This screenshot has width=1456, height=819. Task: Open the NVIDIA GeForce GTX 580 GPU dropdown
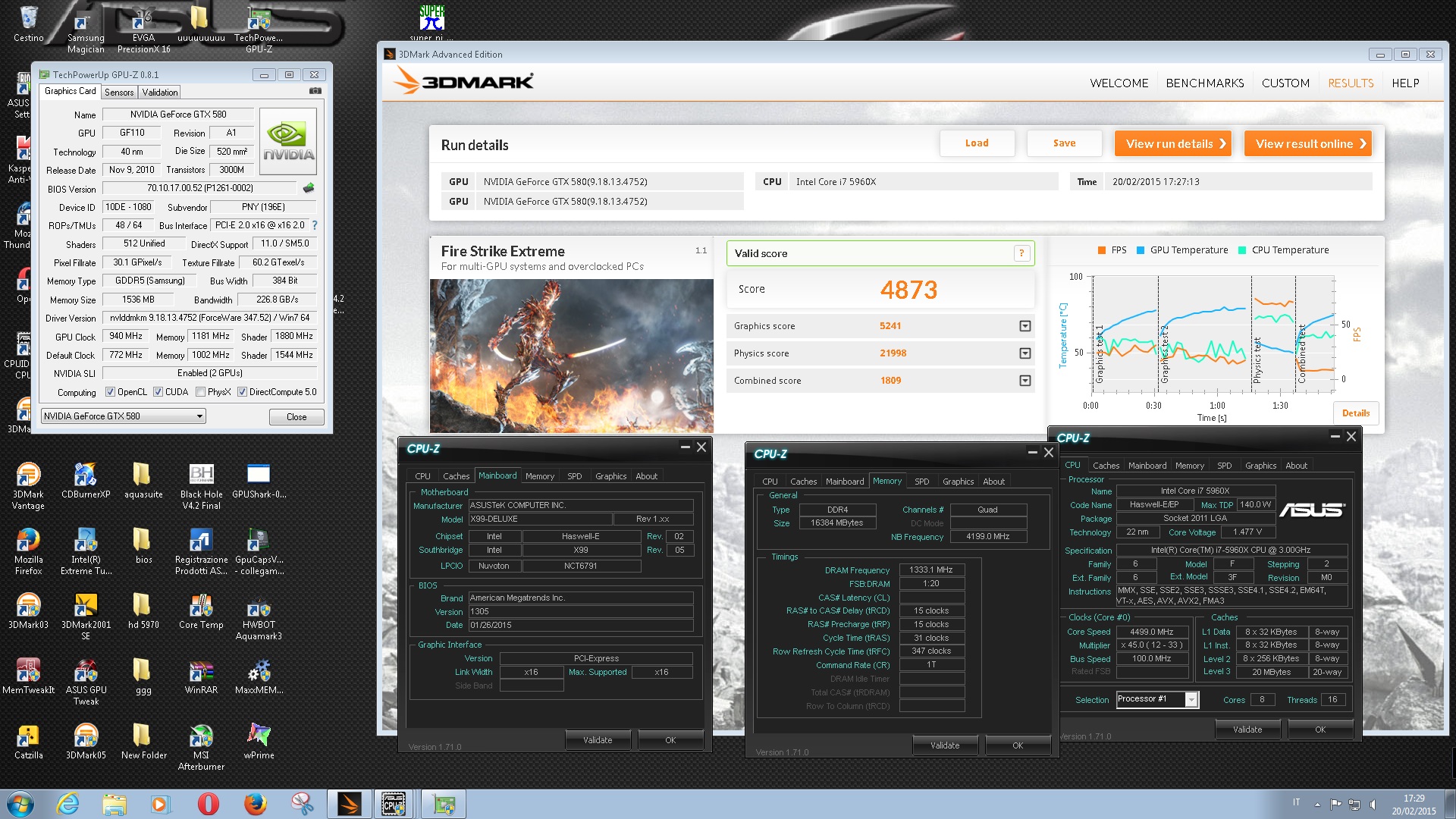coord(123,416)
